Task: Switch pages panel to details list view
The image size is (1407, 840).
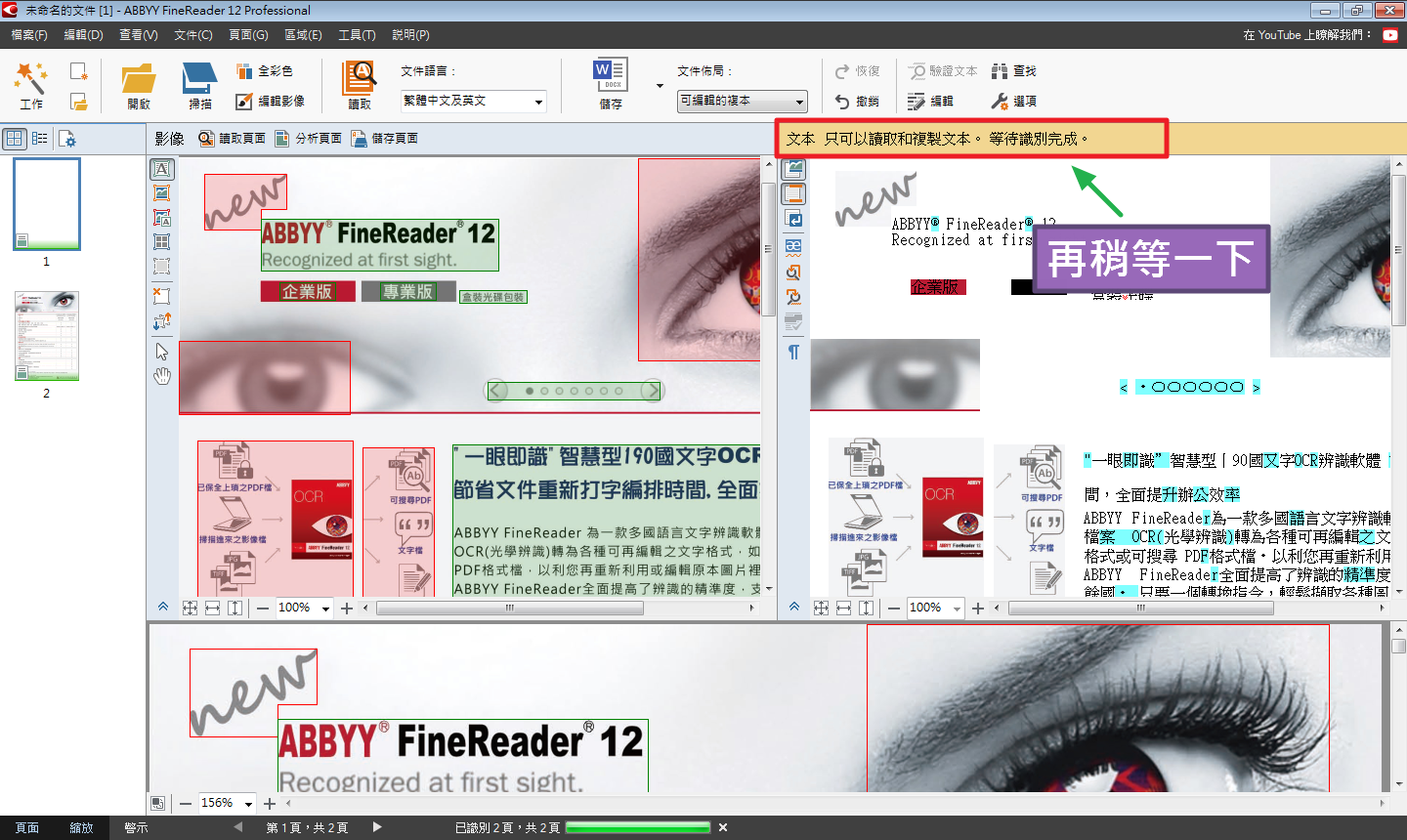Action: pos(40,139)
